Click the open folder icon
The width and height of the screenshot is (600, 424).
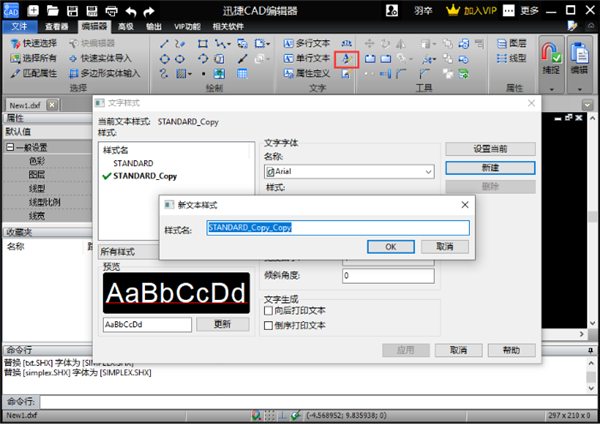pos(52,11)
